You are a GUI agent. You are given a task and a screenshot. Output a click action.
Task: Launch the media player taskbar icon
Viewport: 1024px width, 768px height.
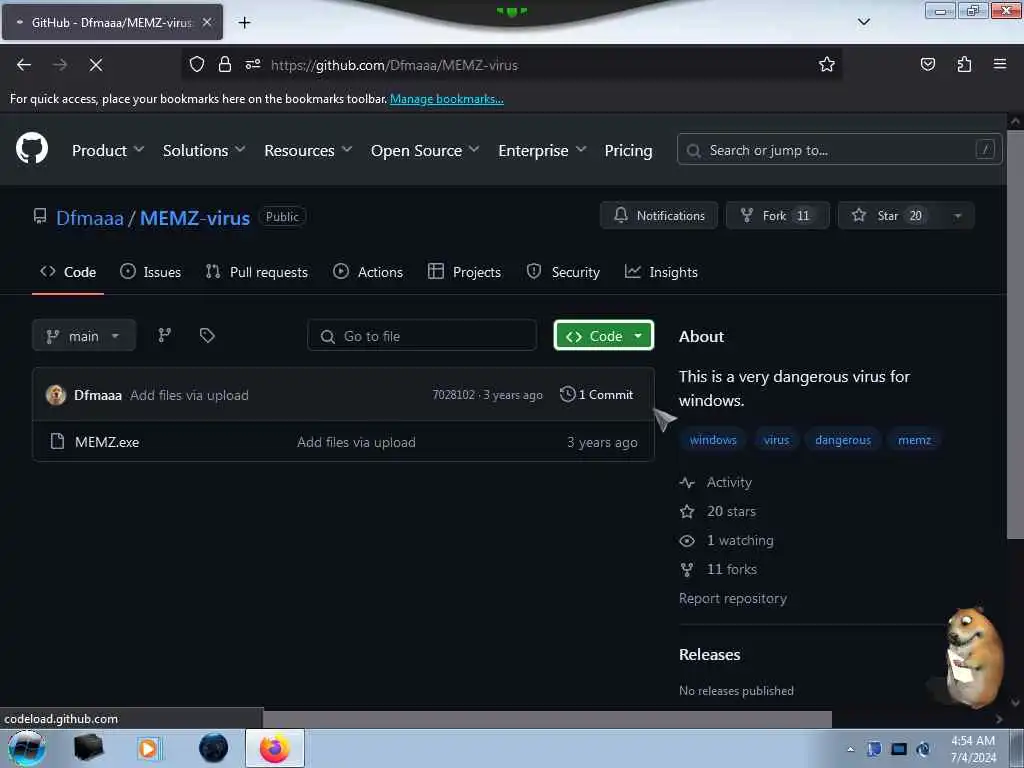(148, 748)
